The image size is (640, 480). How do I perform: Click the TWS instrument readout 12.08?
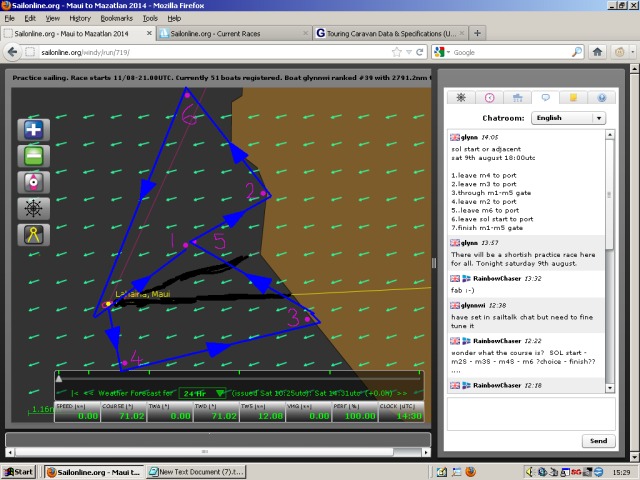click(x=262, y=412)
